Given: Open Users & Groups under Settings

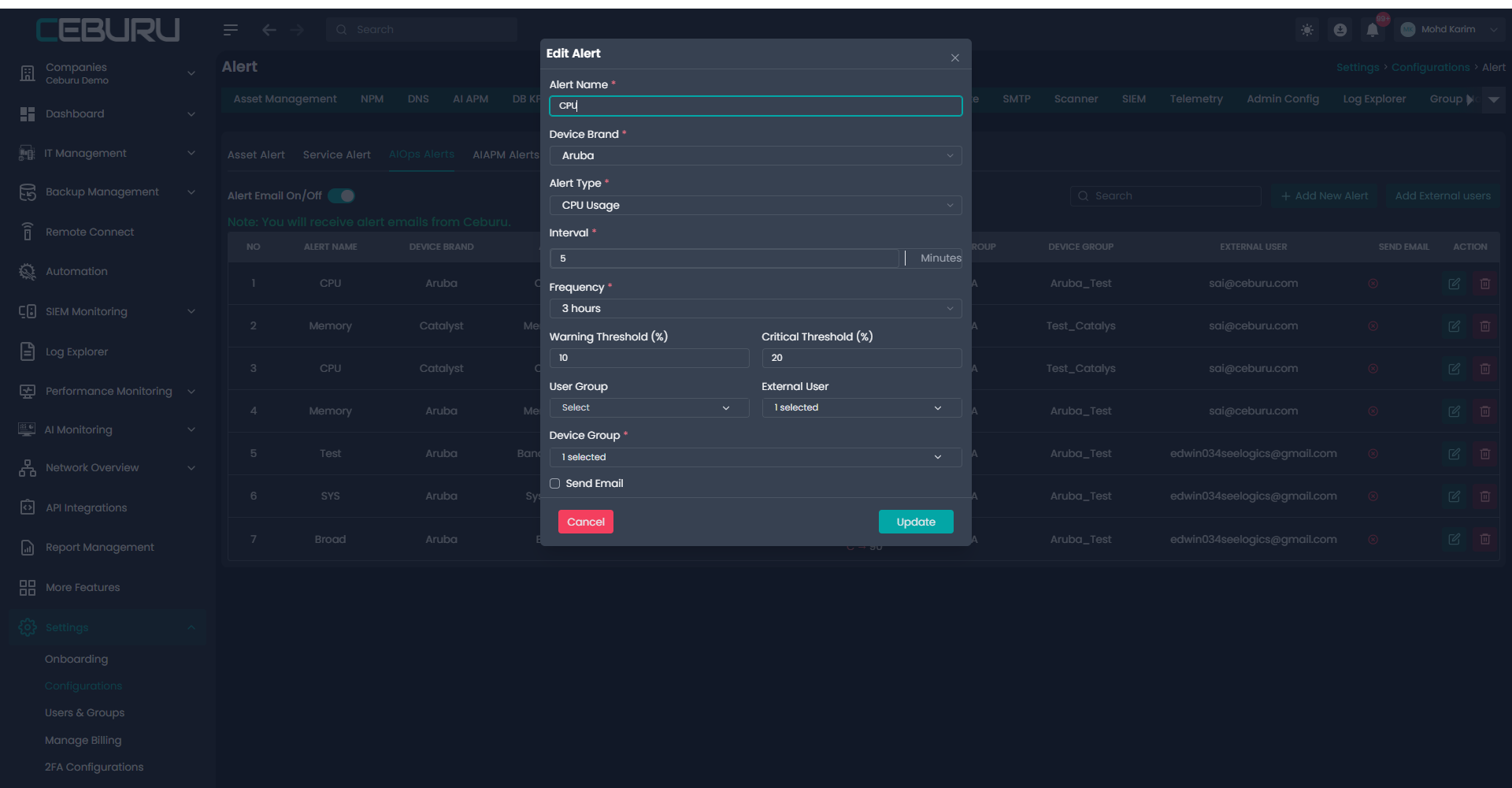Looking at the screenshot, I should coord(84,713).
